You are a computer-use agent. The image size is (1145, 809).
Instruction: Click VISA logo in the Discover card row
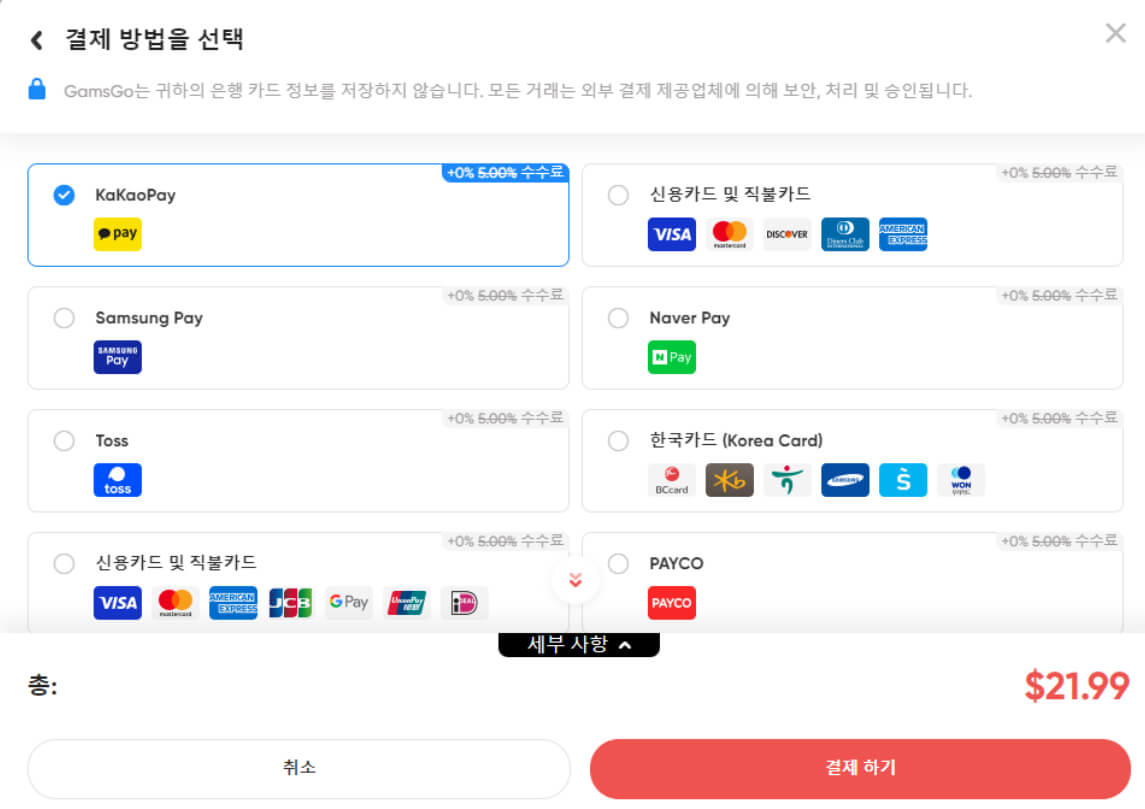pyautogui.click(x=672, y=234)
